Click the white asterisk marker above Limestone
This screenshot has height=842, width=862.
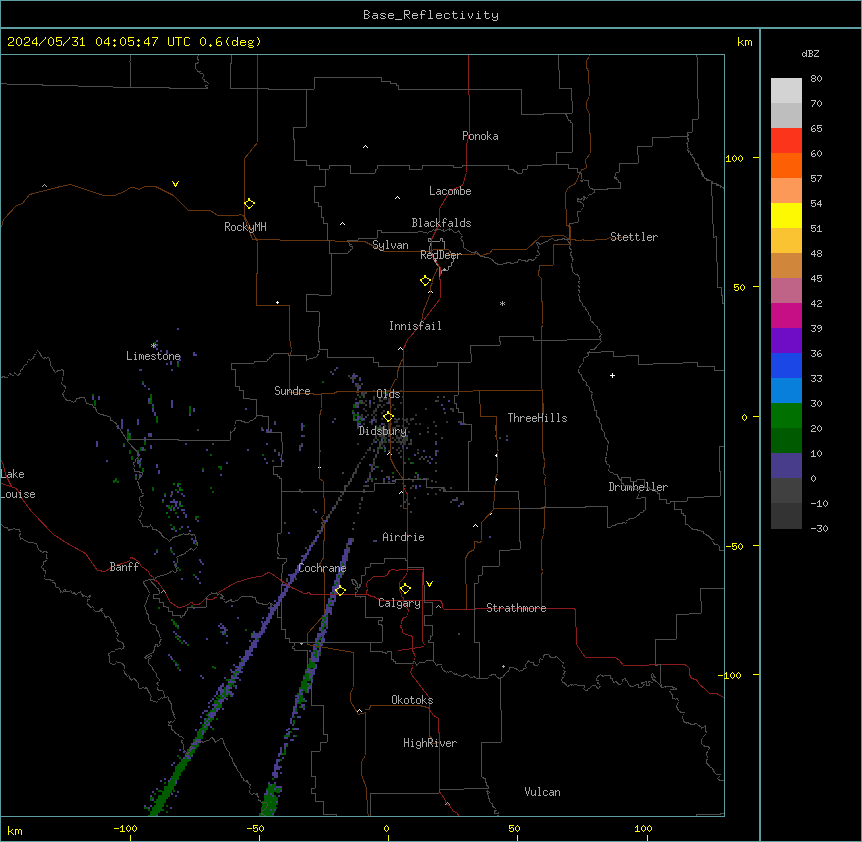tap(154, 346)
